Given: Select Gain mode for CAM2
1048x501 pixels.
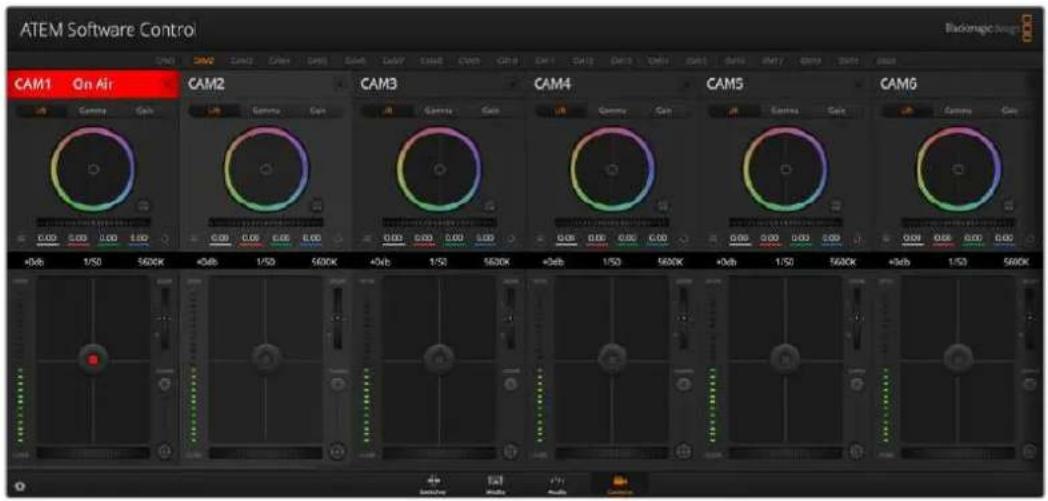Looking at the screenshot, I should (x=317, y=111).
